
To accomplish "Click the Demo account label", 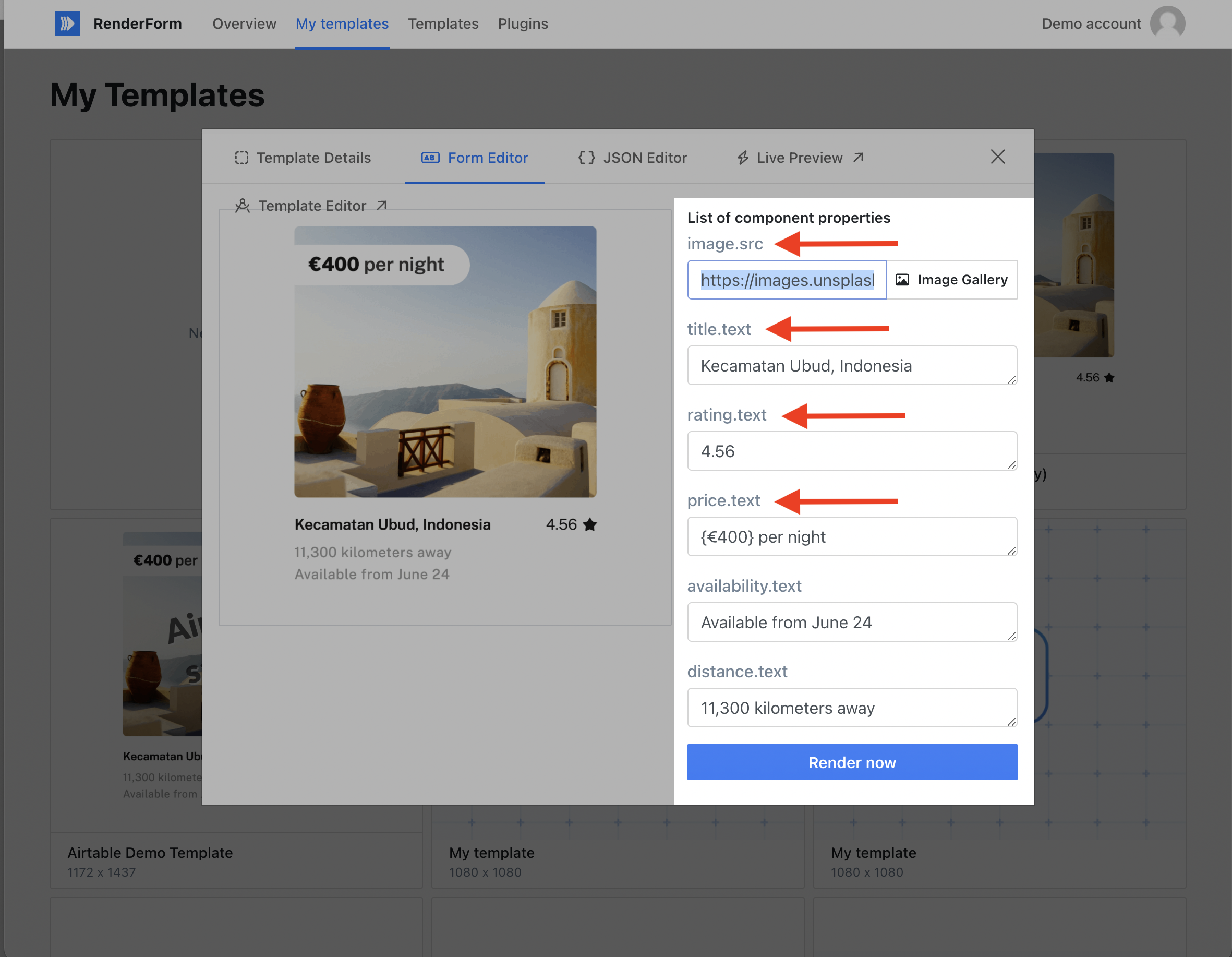I will click(1091, 23).
